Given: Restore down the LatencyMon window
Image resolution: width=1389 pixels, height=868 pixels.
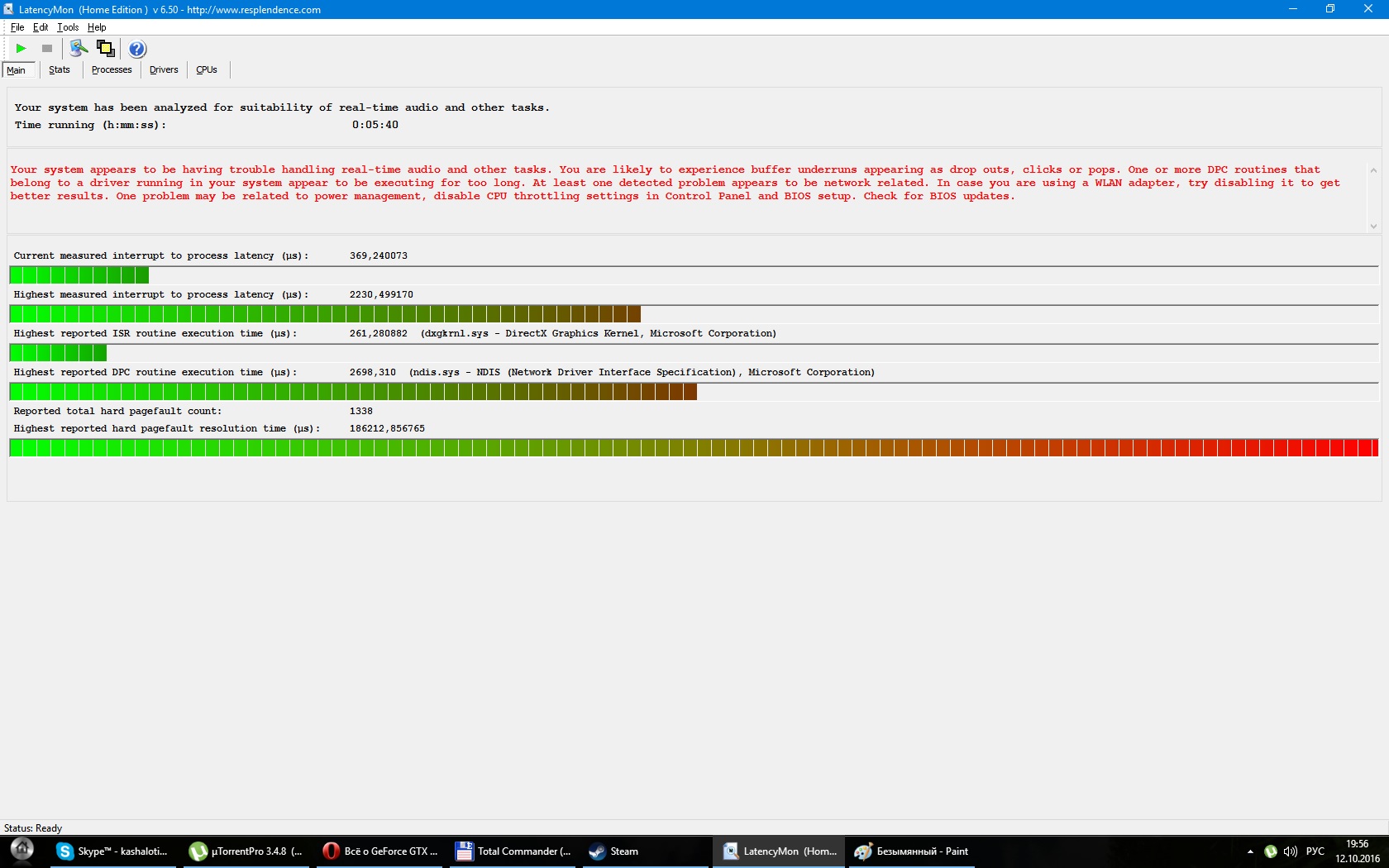Looking at the screenshot, I should [x=1330, y=9].
